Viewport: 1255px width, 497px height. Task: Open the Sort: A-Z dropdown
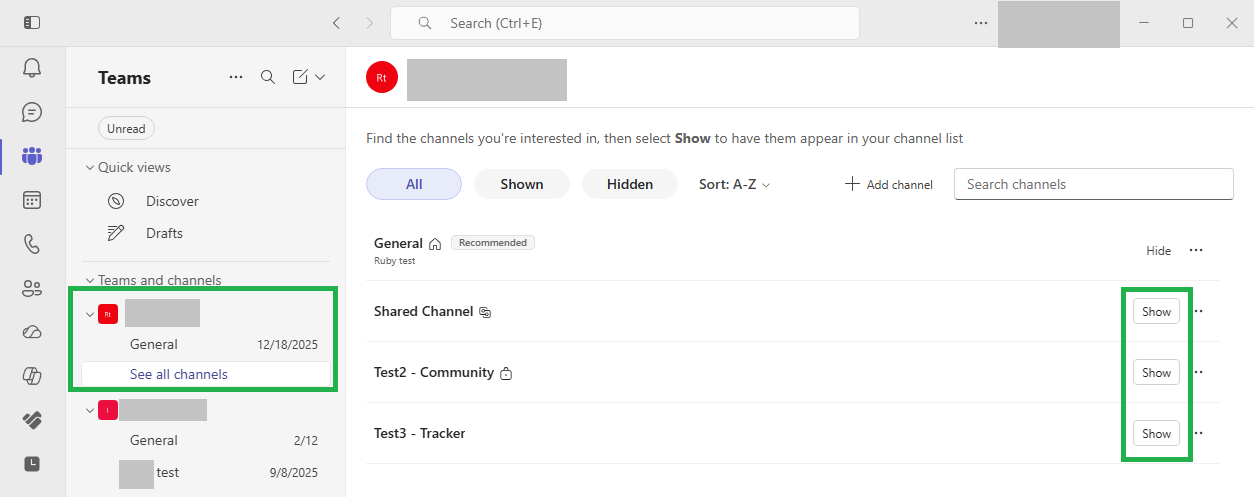[734, 184]
